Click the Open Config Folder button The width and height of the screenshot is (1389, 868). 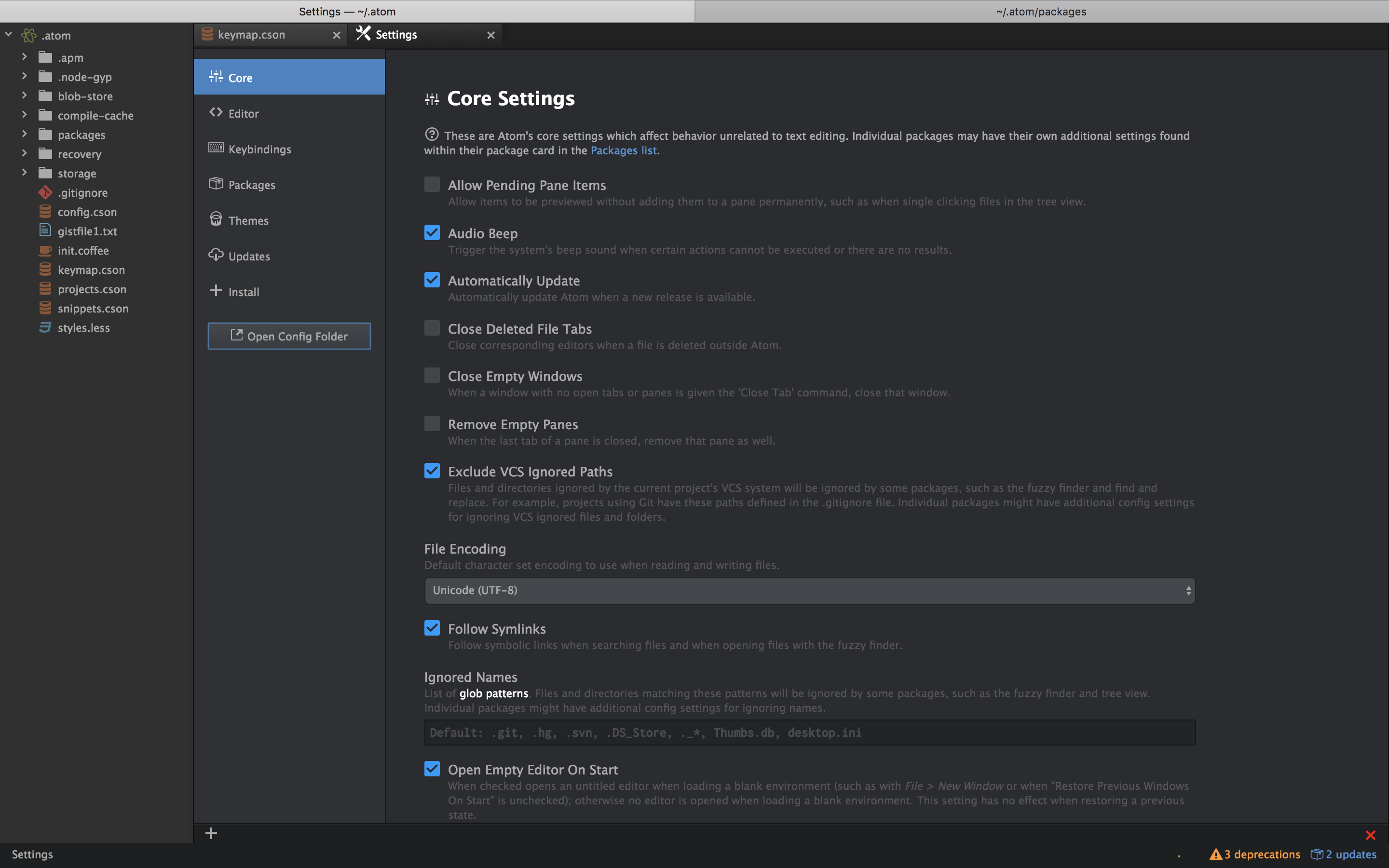click(289, 336)
